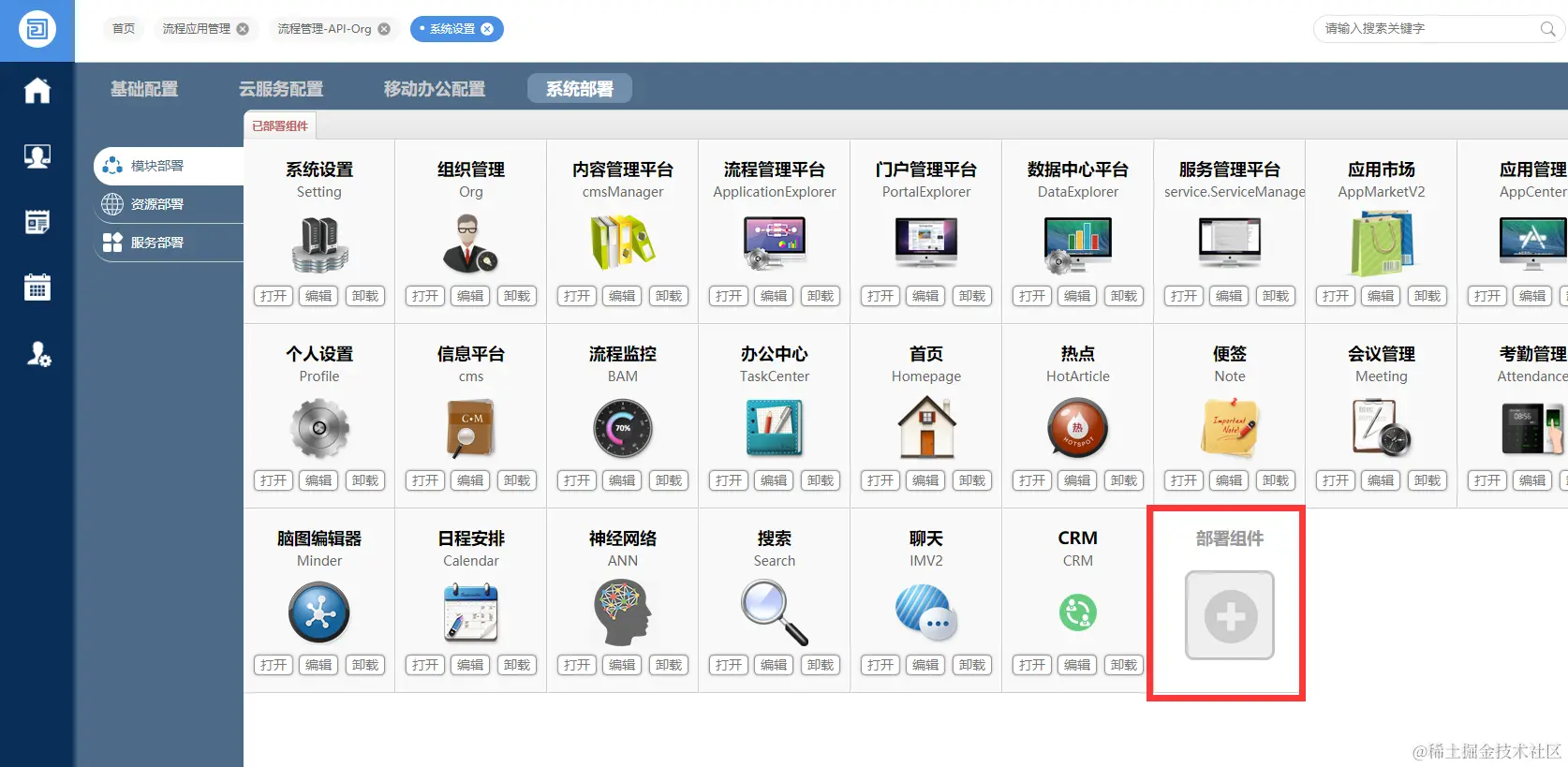Click 编辑 under 个人设置 Profile
The image size is (1568, 767).
click(318, 480)
